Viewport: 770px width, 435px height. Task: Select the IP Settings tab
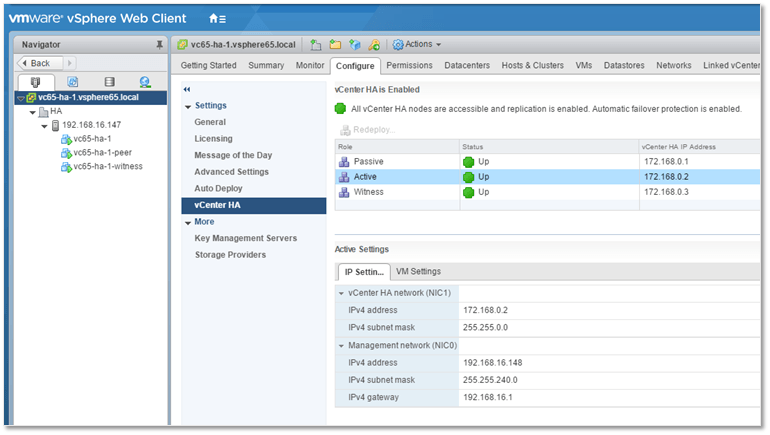(364, 272)
